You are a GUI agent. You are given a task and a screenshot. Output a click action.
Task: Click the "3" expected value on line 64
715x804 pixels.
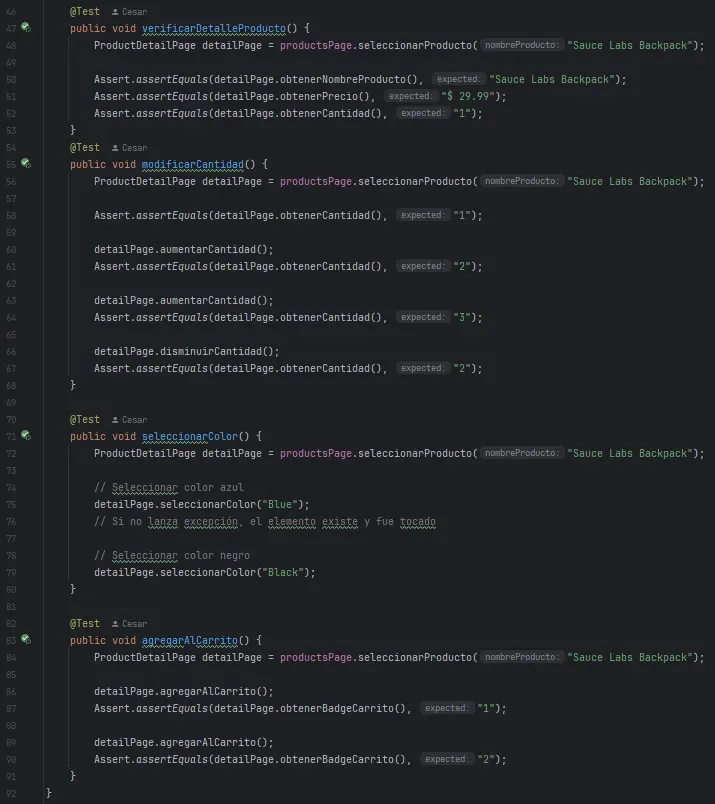coord(462,317)
